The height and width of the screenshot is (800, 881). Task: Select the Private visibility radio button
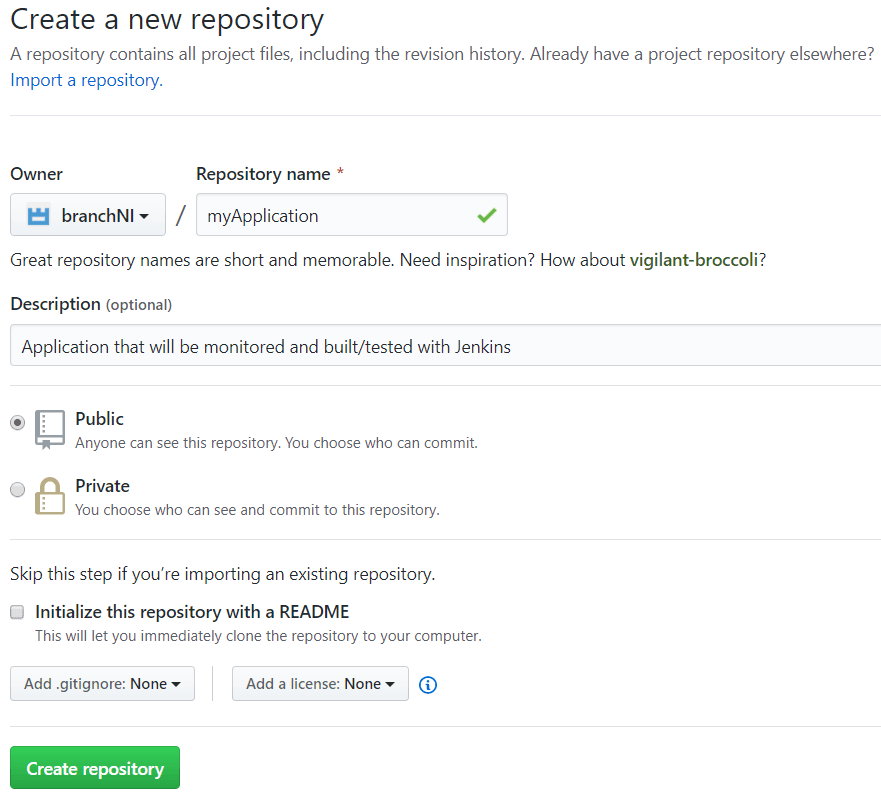point(17,489)
